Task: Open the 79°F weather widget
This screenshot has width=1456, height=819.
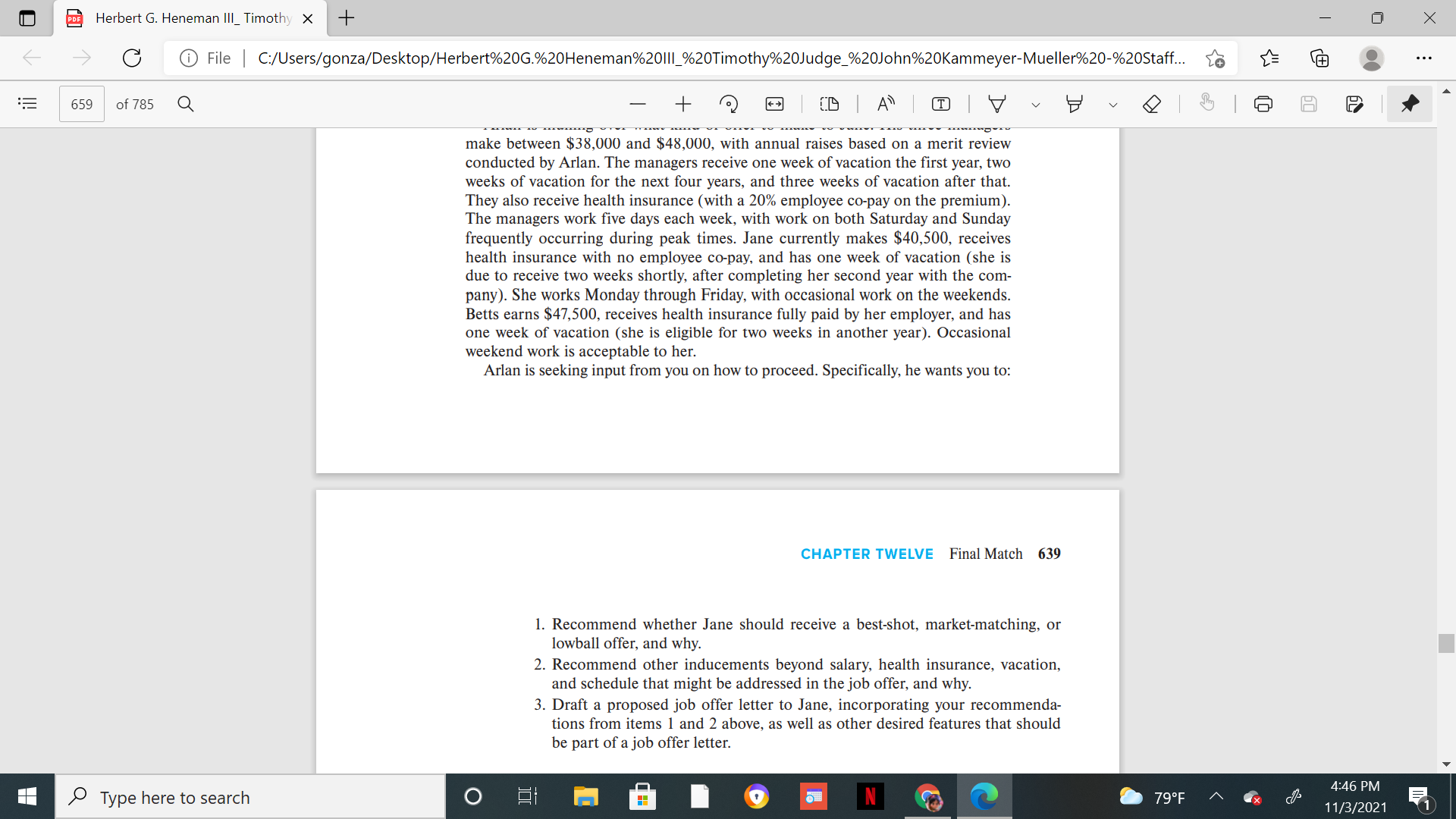Action: click(1152, 797)
